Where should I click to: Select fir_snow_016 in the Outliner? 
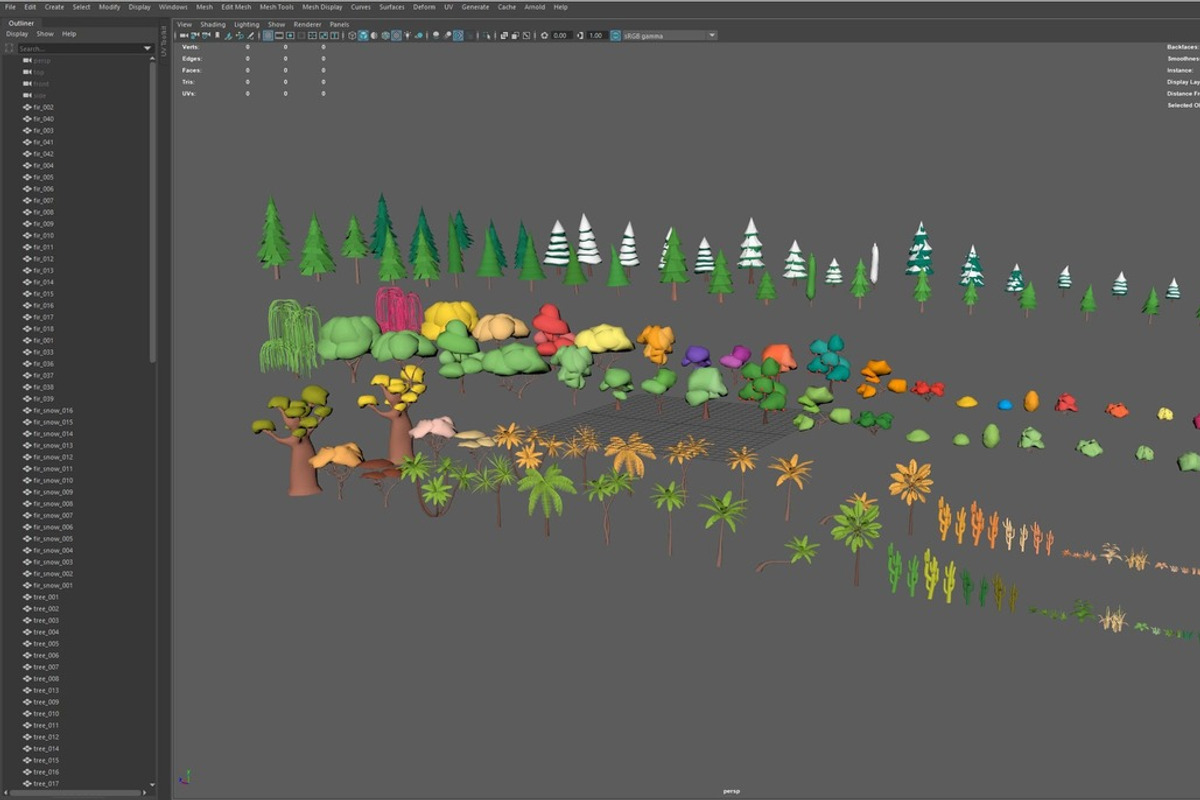[x=52, y=410]
